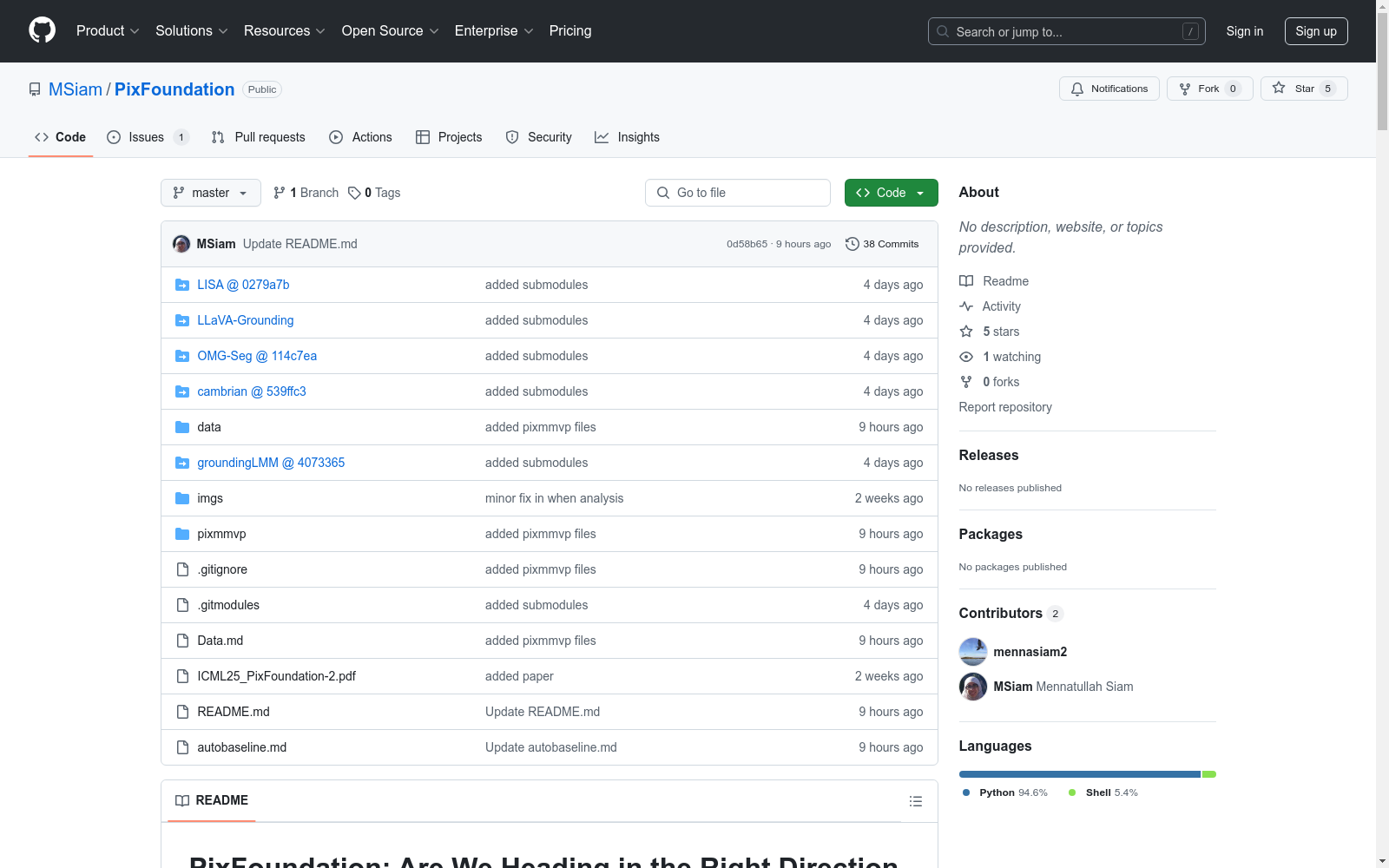Open the Pull requests tab
The height and width of the screenshot is (868, 1389).
(259, 137)
